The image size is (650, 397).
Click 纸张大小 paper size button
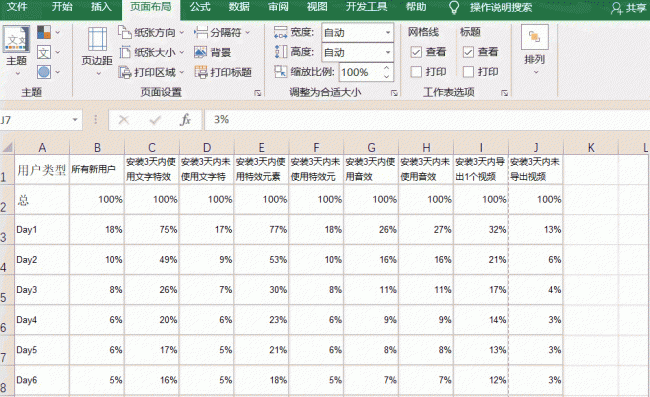click(150, 52)
